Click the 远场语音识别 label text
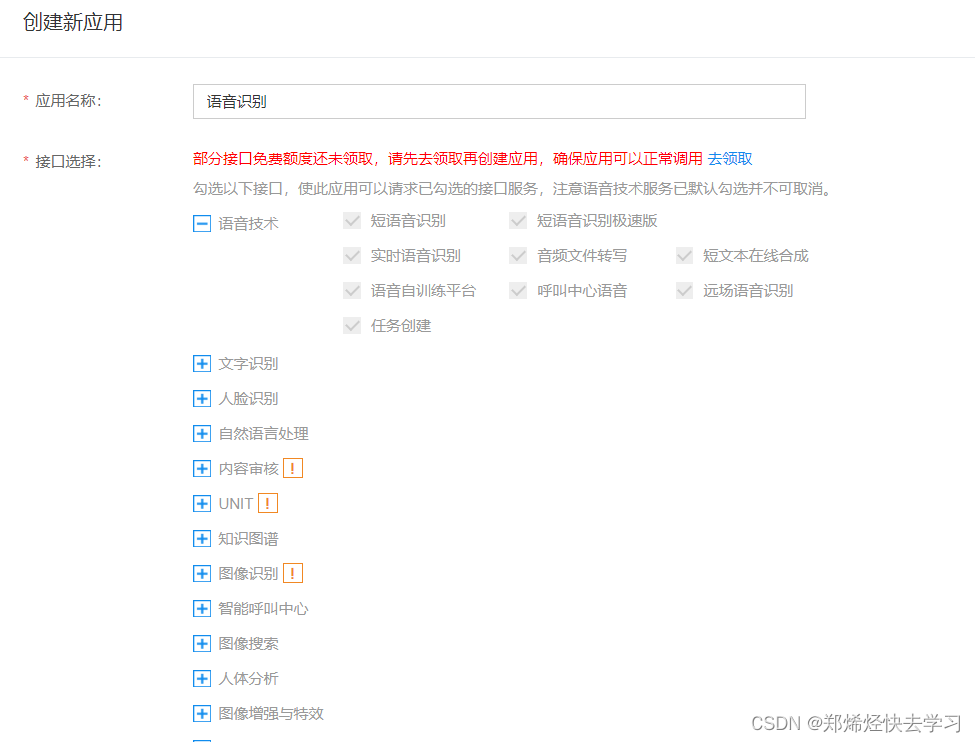This screenshot has width=975, height=742. click(x=748, y=290)
